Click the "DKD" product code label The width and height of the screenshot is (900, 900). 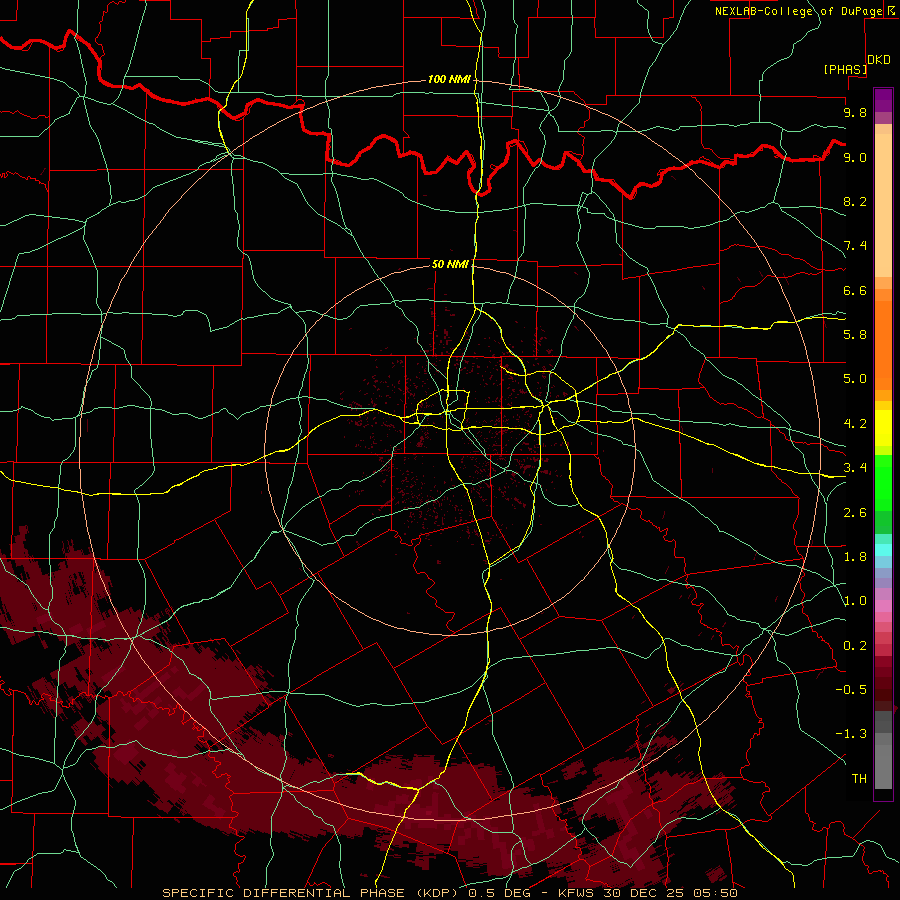click(879, 60)
